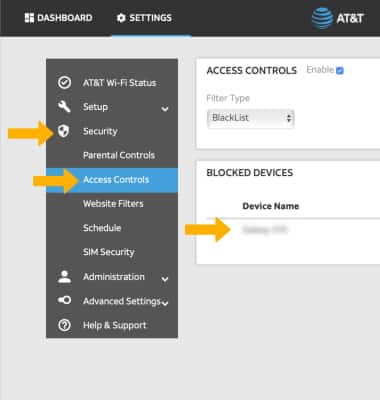This screenshot has width=380, height=400.
Task: Select Access Controls in sidebar
Action: 112,180
